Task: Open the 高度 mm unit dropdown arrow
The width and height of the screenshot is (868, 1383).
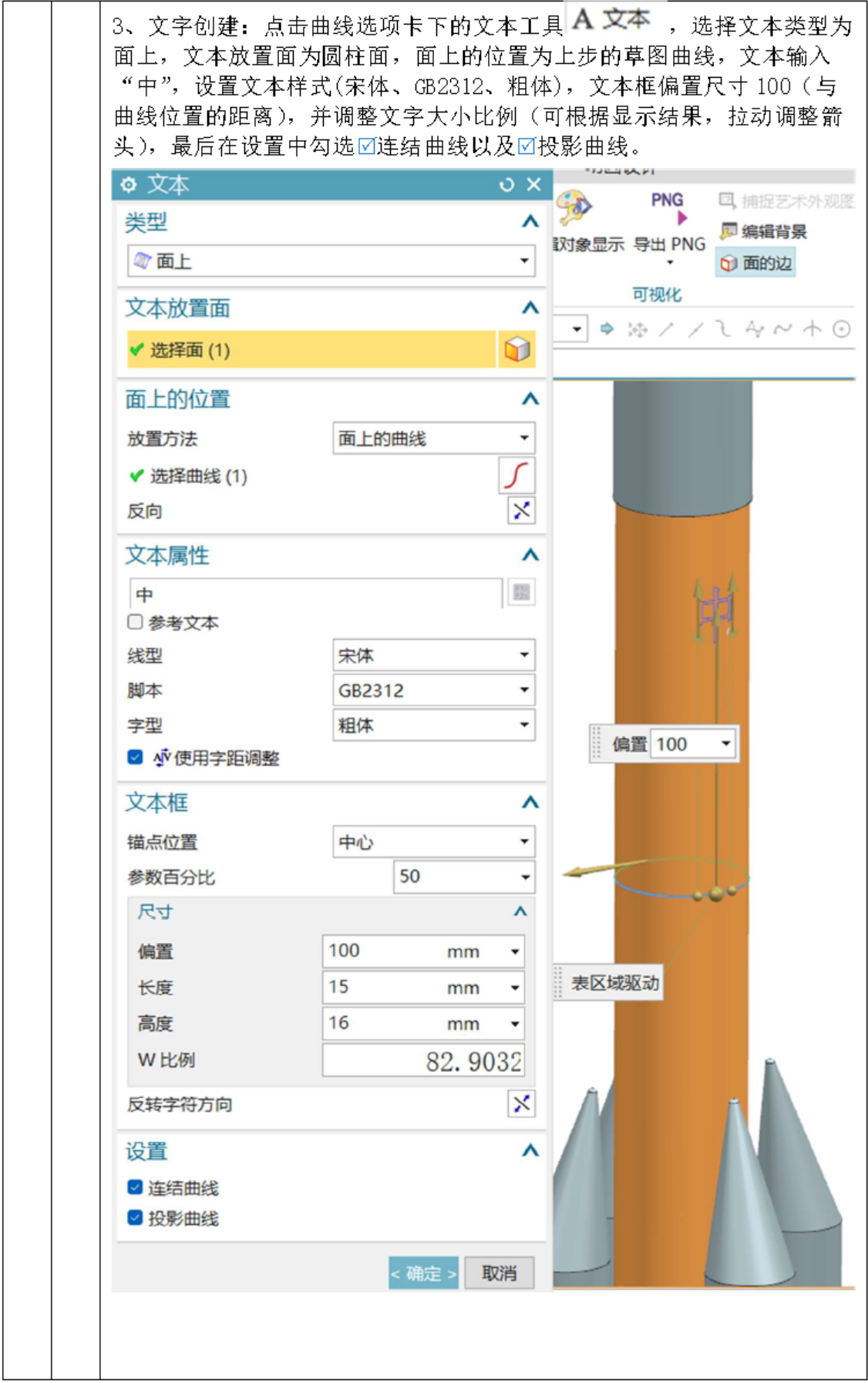Action: (515, 1025)
